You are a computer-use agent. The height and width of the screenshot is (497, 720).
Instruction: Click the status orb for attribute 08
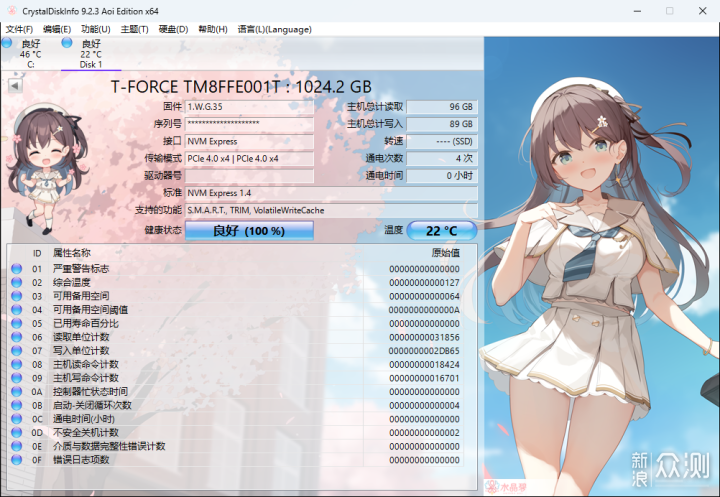click(x=17, y=364)
